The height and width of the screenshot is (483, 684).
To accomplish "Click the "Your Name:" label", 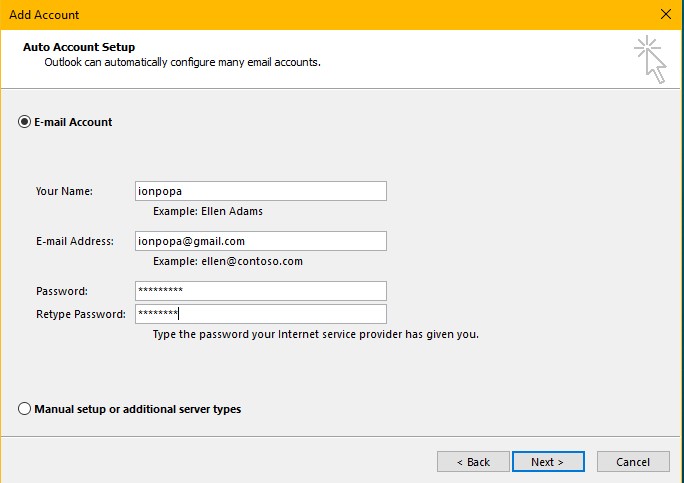I will coord(64,191).
